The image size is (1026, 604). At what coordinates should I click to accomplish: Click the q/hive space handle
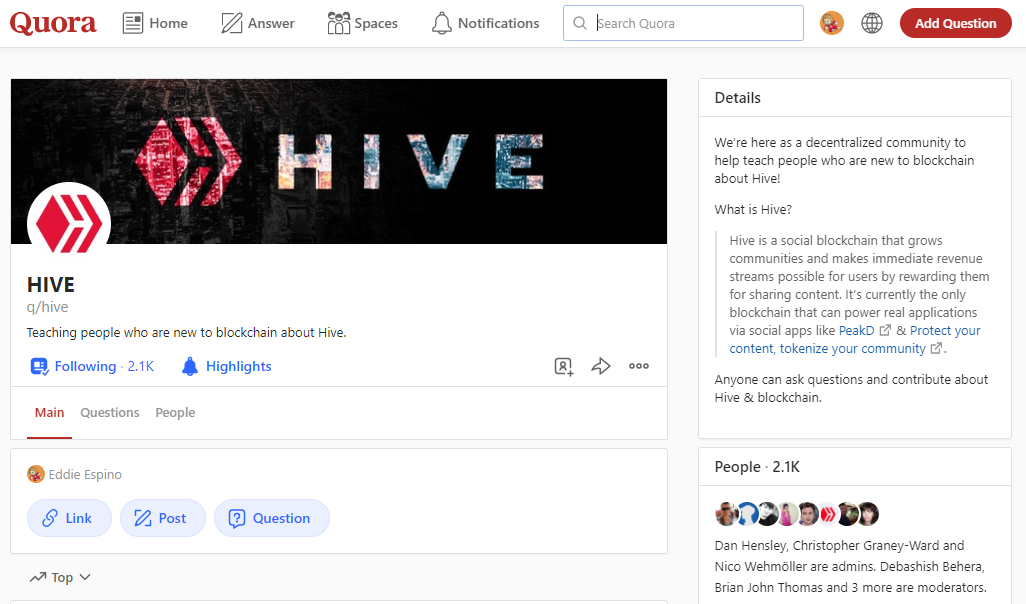[x=47, y=308]
